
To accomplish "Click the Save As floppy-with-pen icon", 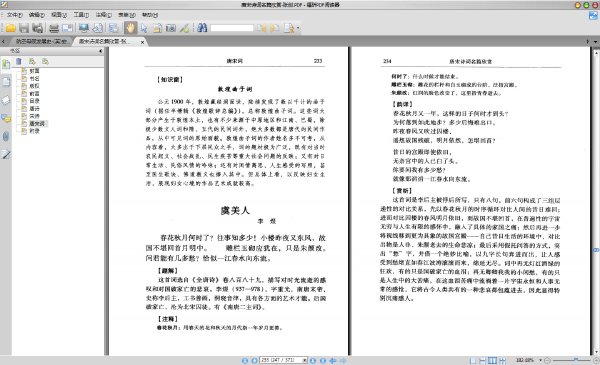I will (37, 28).
